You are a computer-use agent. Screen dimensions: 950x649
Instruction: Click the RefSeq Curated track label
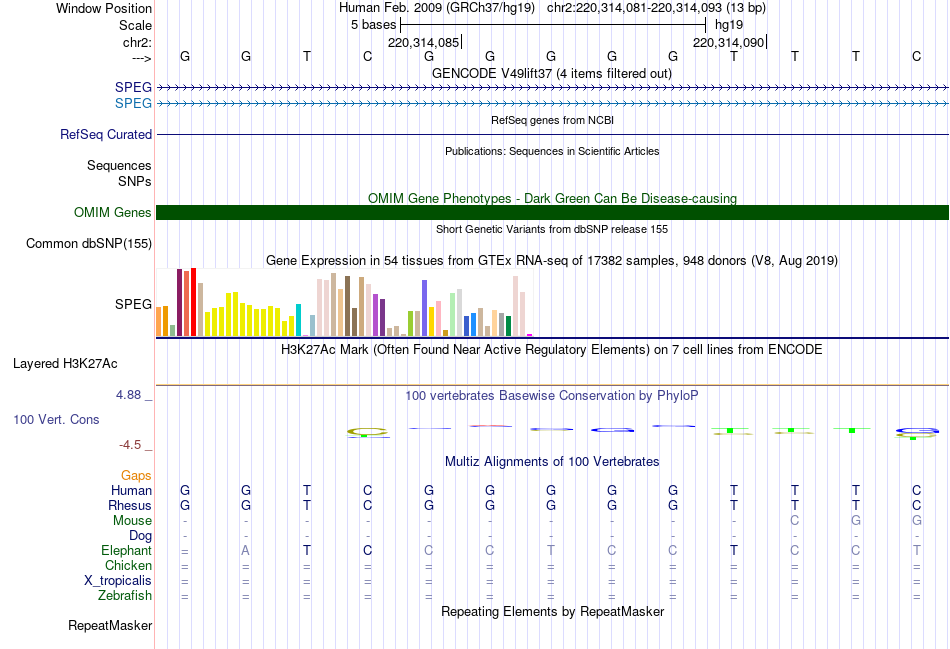(x=106, y=135)
